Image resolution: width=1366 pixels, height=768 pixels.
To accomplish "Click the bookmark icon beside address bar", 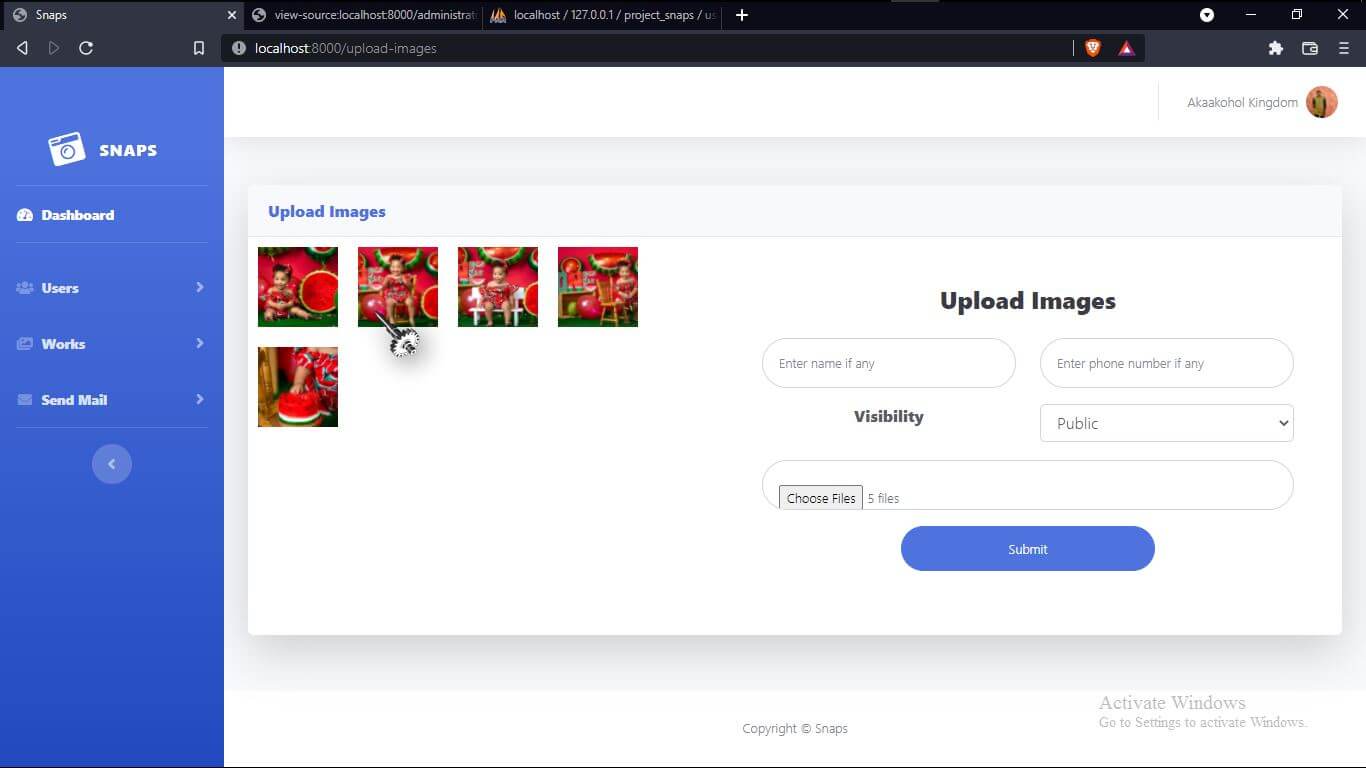I will [x=199, y=48].
